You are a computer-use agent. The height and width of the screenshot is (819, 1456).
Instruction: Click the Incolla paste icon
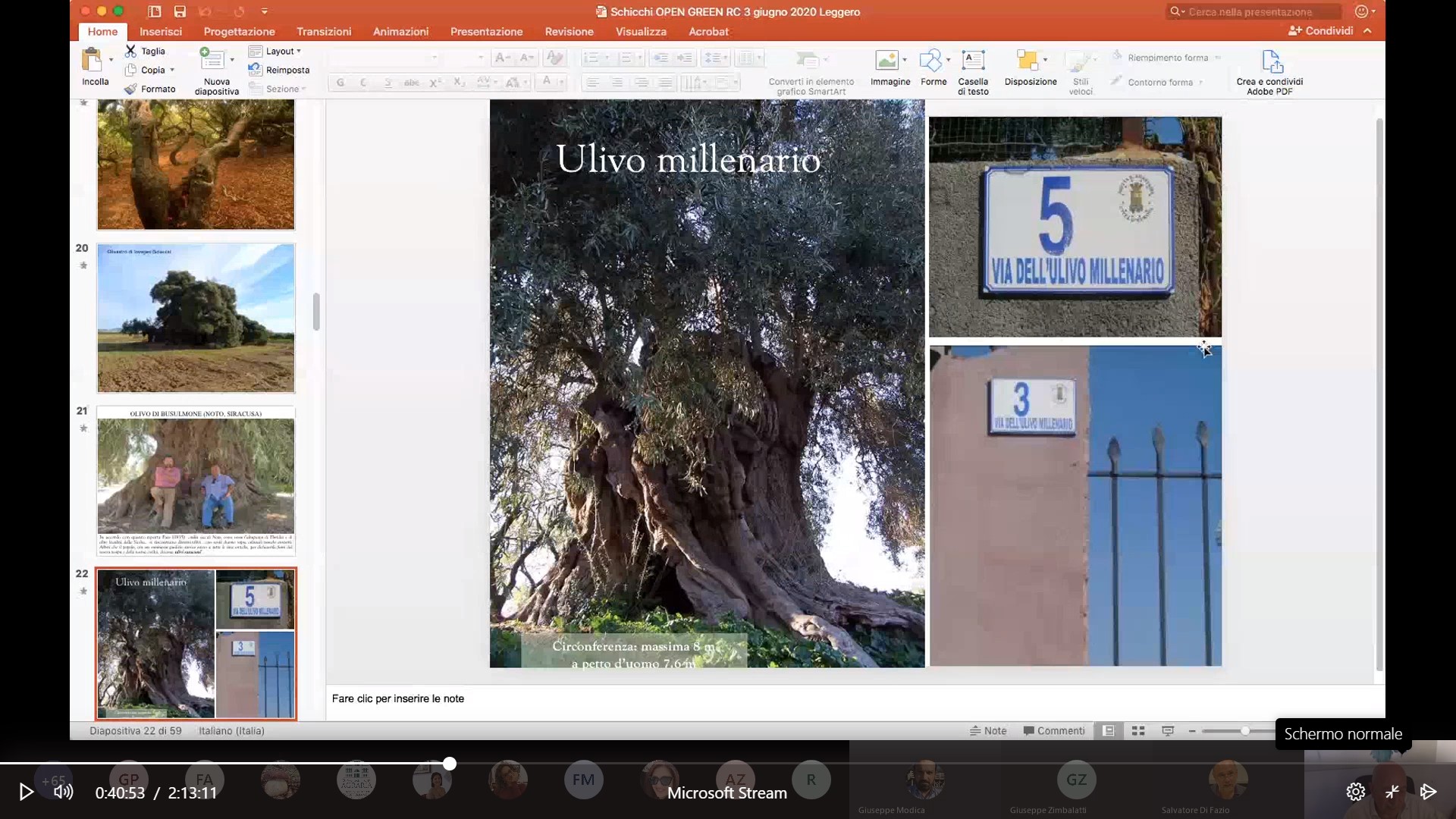coord(93,61)
